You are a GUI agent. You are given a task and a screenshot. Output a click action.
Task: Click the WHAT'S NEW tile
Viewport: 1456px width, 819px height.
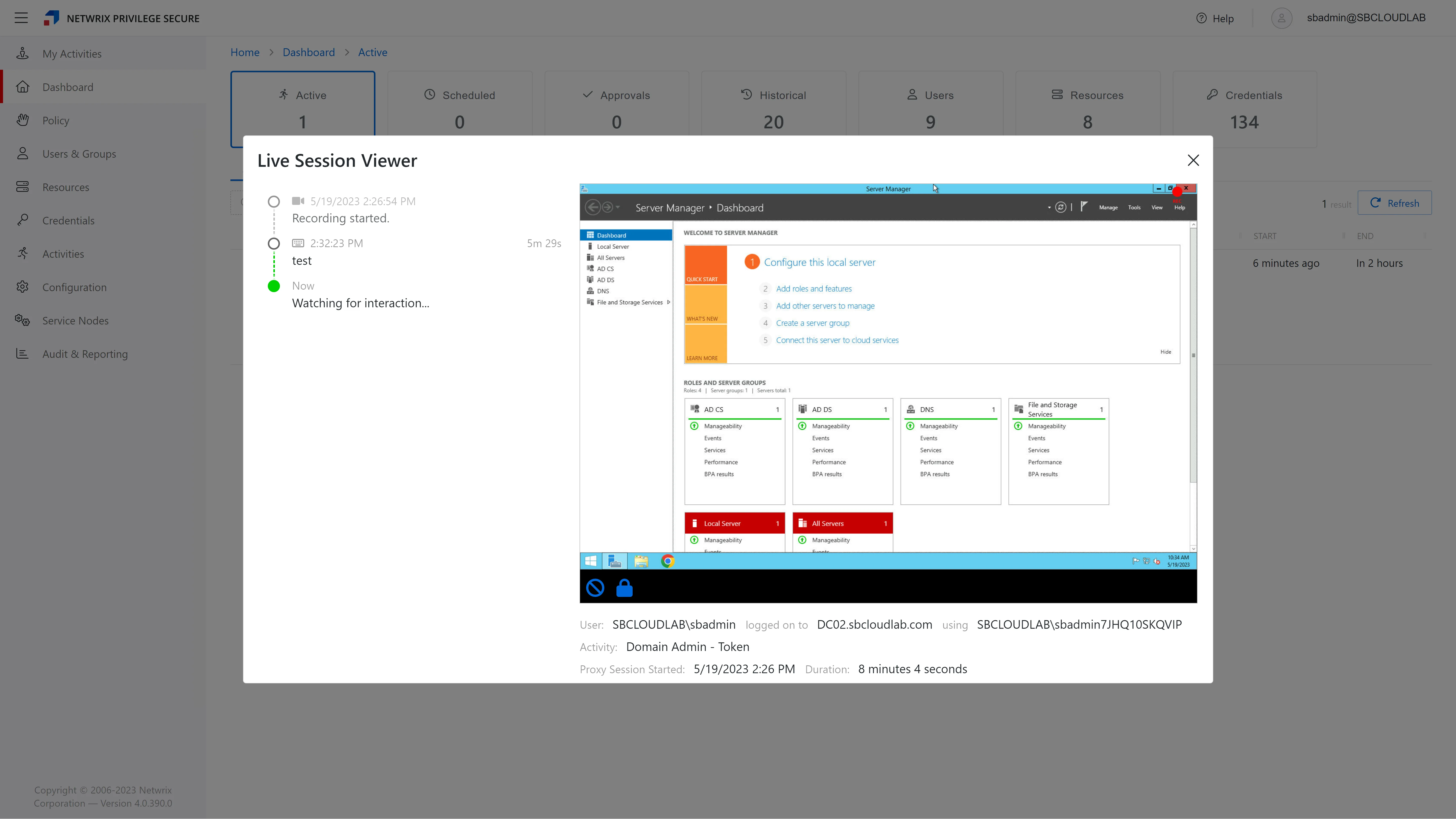coord(705,305)
